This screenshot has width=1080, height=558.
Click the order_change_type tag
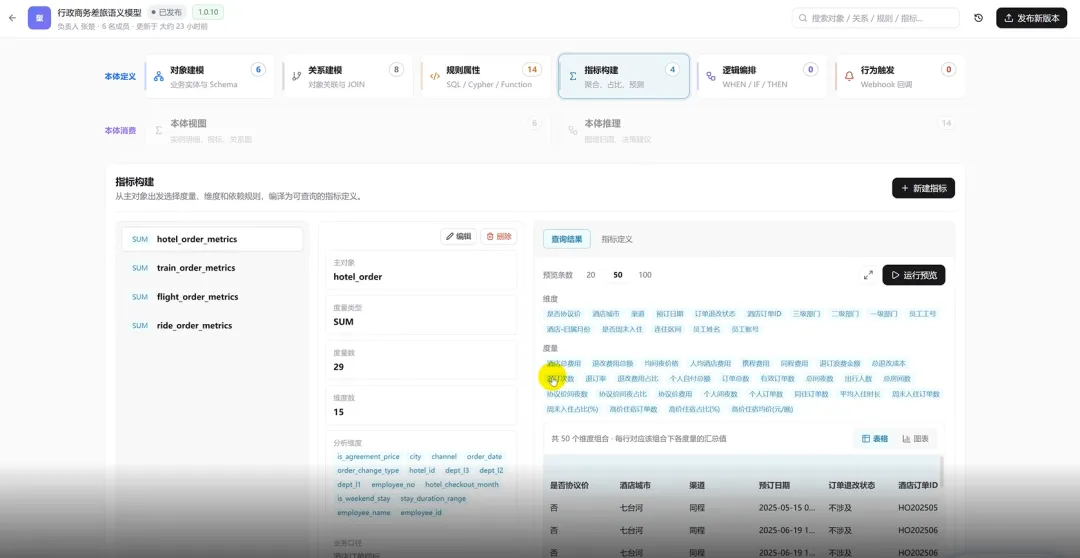(368, 471)
